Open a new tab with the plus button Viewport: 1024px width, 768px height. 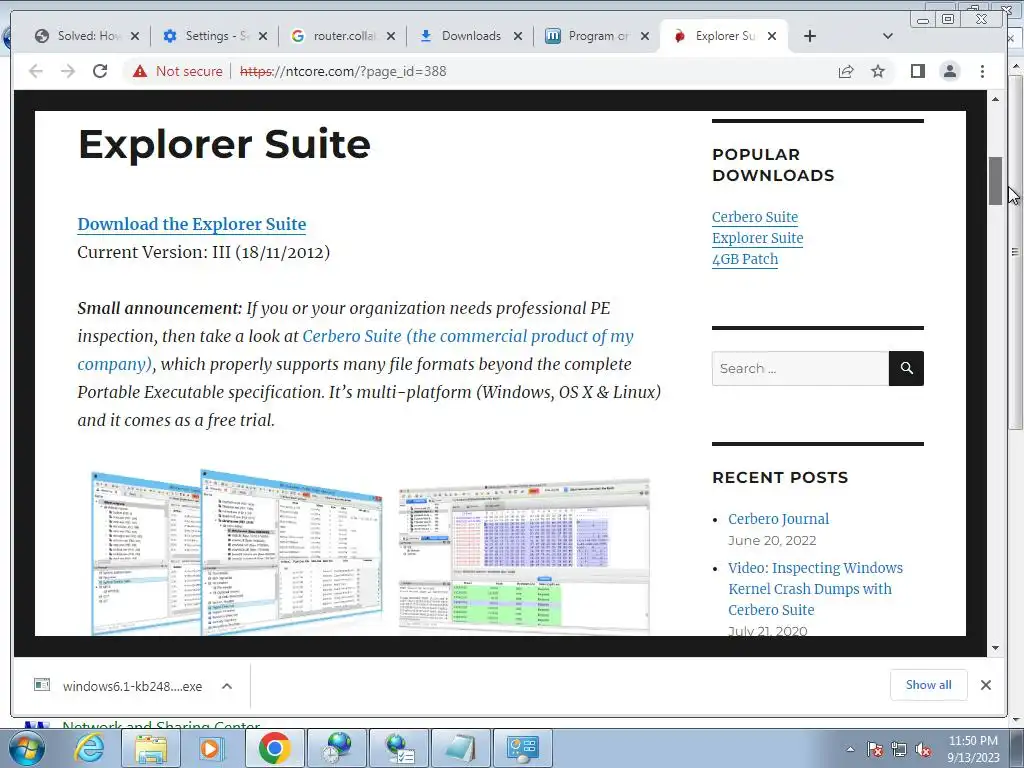tap(810, 36)
